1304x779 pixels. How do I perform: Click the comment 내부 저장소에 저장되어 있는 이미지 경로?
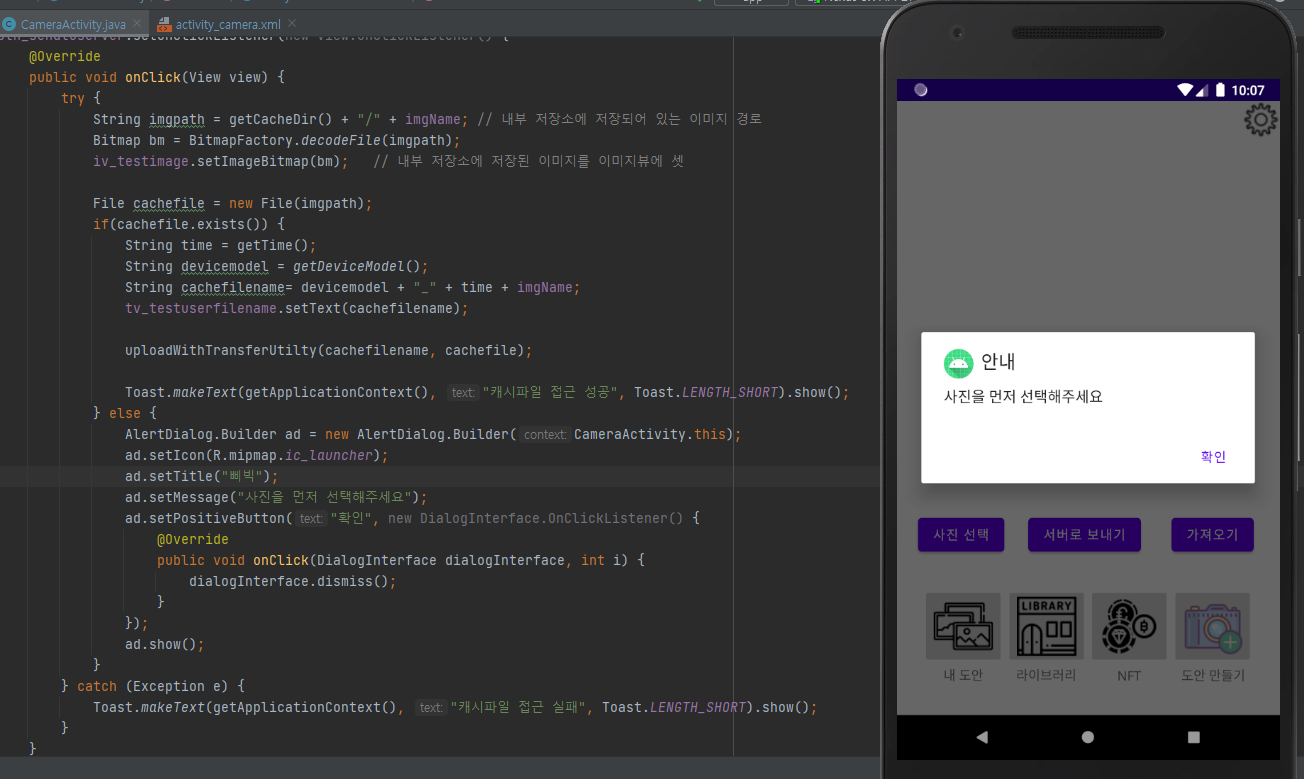coord(620,119)
